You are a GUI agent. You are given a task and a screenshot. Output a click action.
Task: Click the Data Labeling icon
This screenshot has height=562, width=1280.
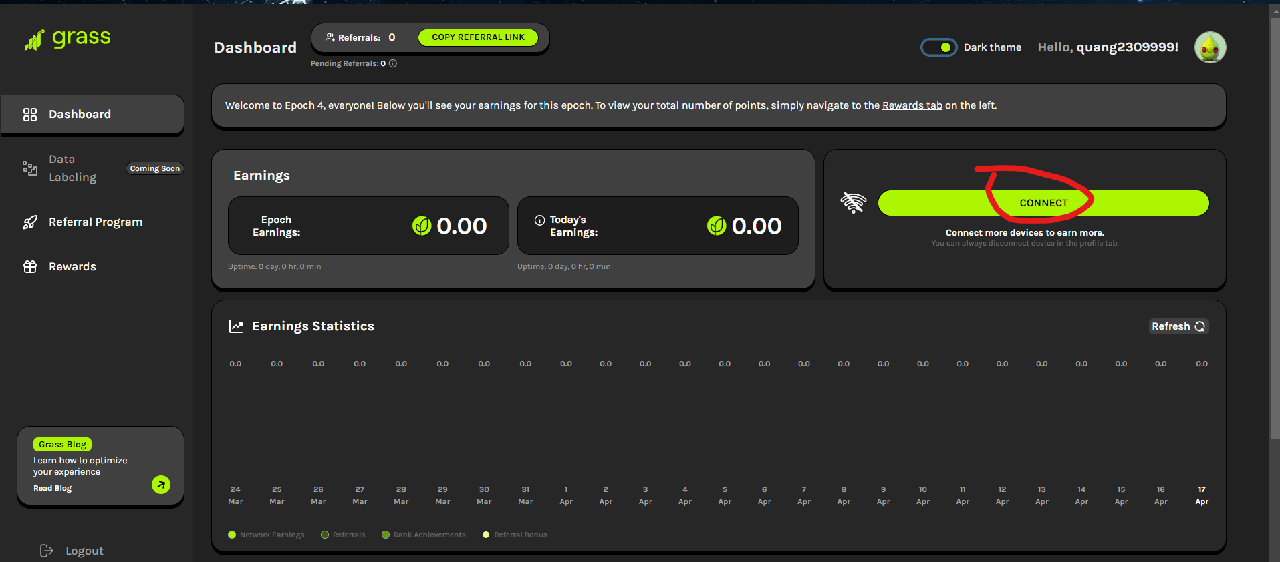(30, 168)
